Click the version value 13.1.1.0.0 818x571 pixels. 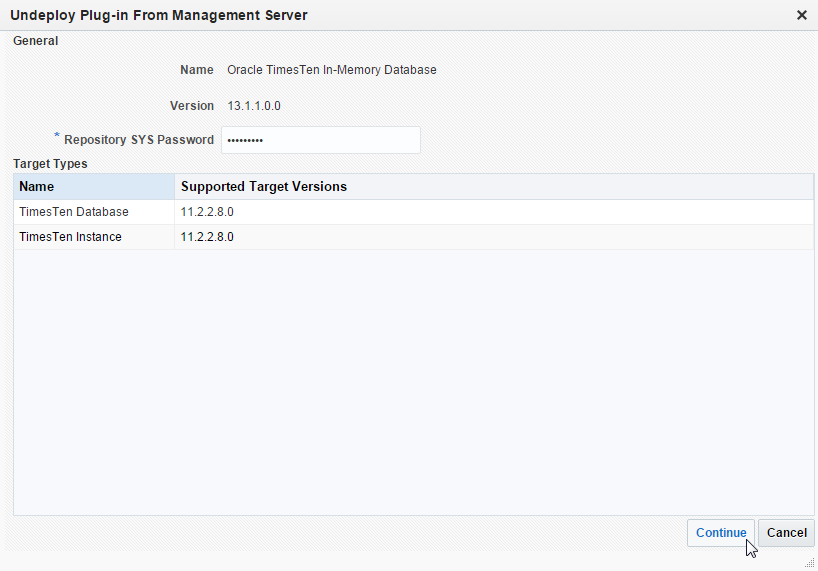tap(254, 106)
